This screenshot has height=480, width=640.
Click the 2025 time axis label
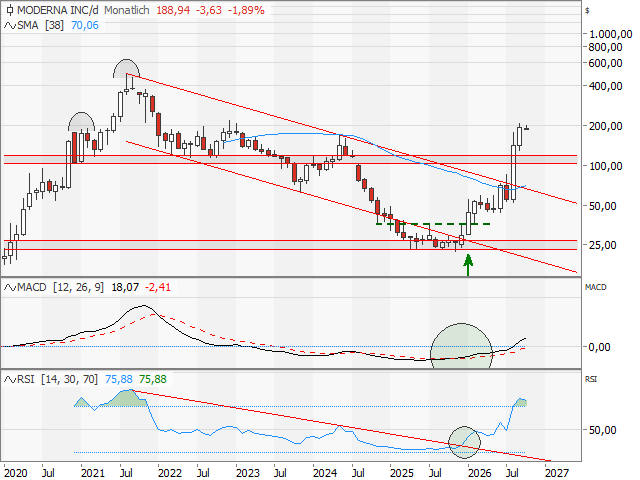click(402, 473)
